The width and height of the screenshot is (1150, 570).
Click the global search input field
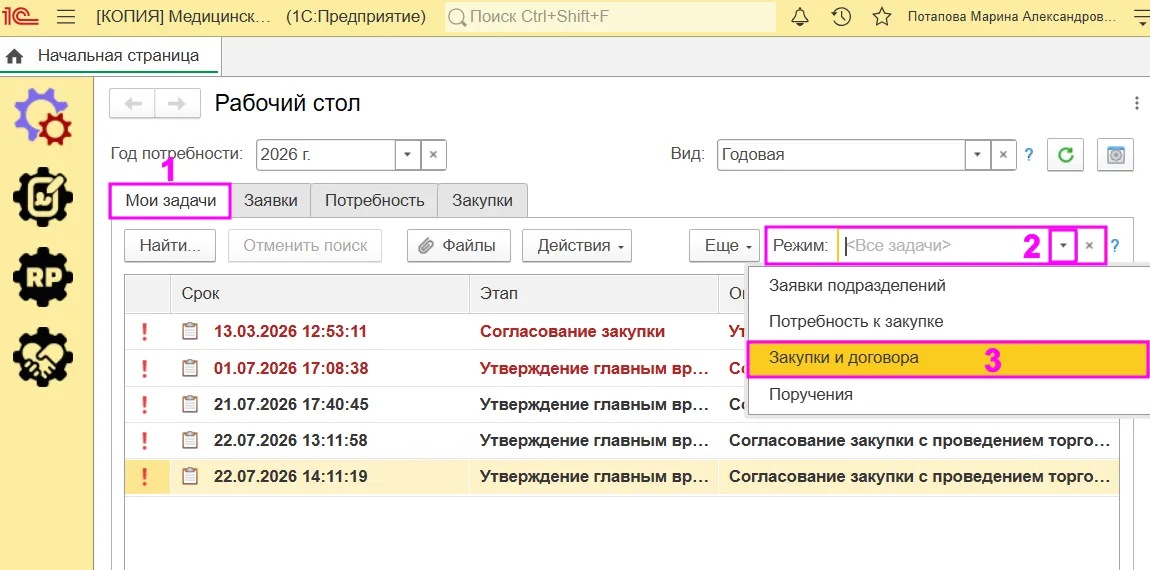pos(610,16)
